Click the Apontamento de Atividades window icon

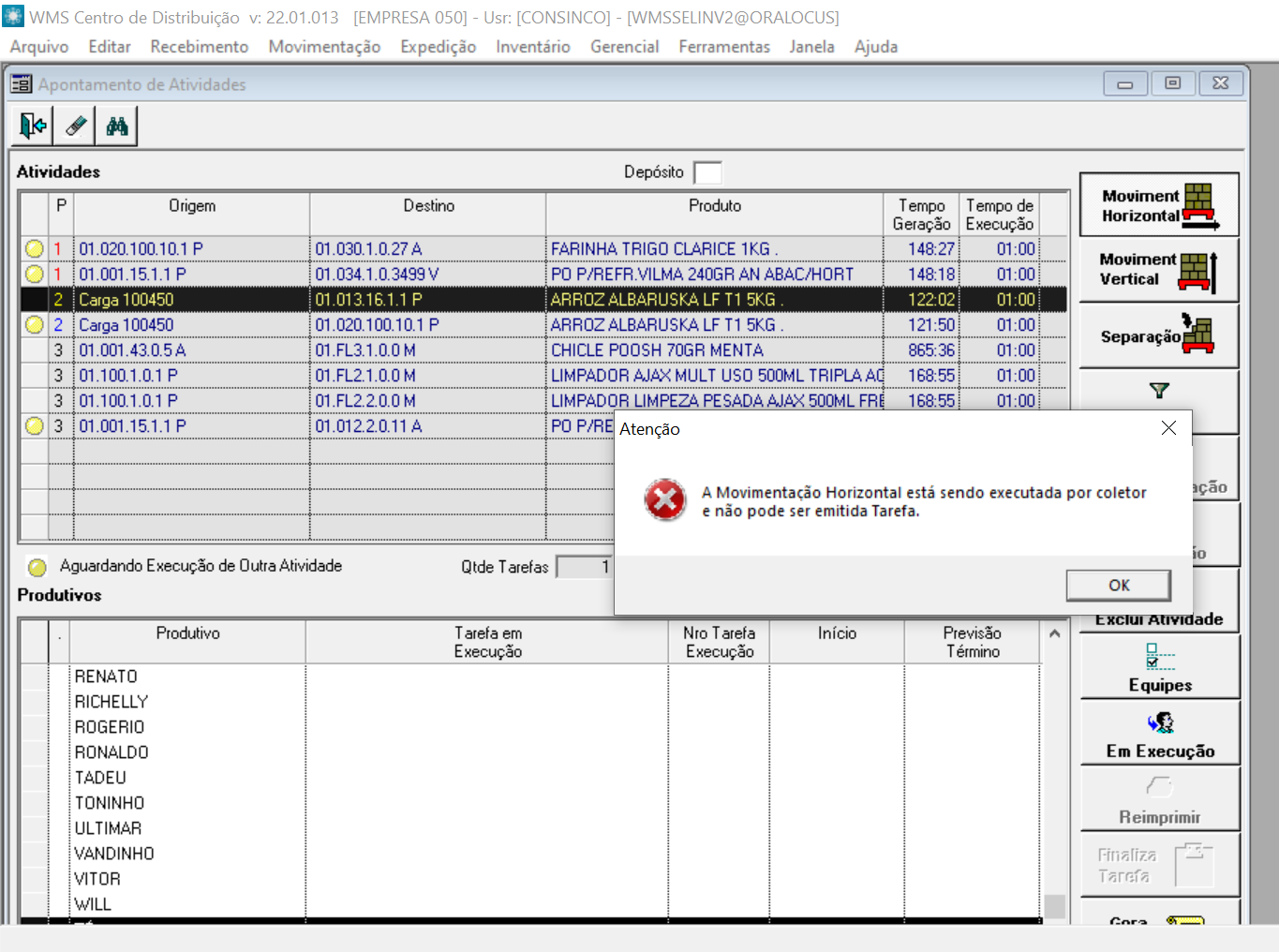point(22,84)
